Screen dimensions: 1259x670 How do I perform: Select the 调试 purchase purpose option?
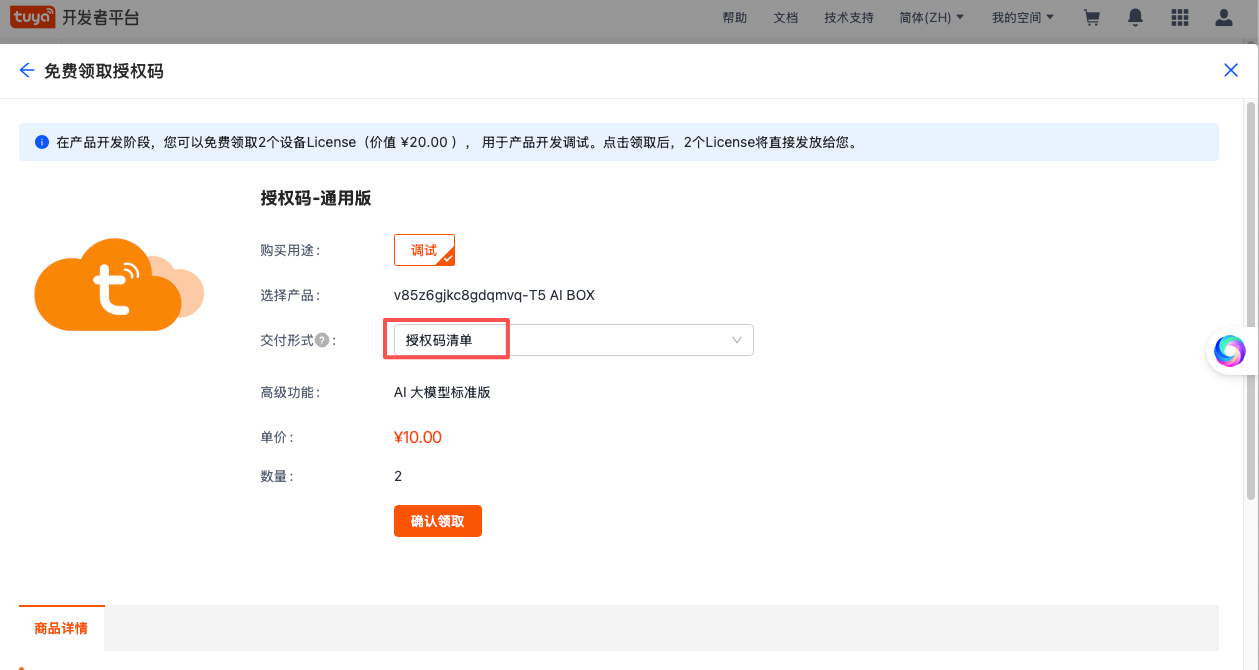click(424, 249)
